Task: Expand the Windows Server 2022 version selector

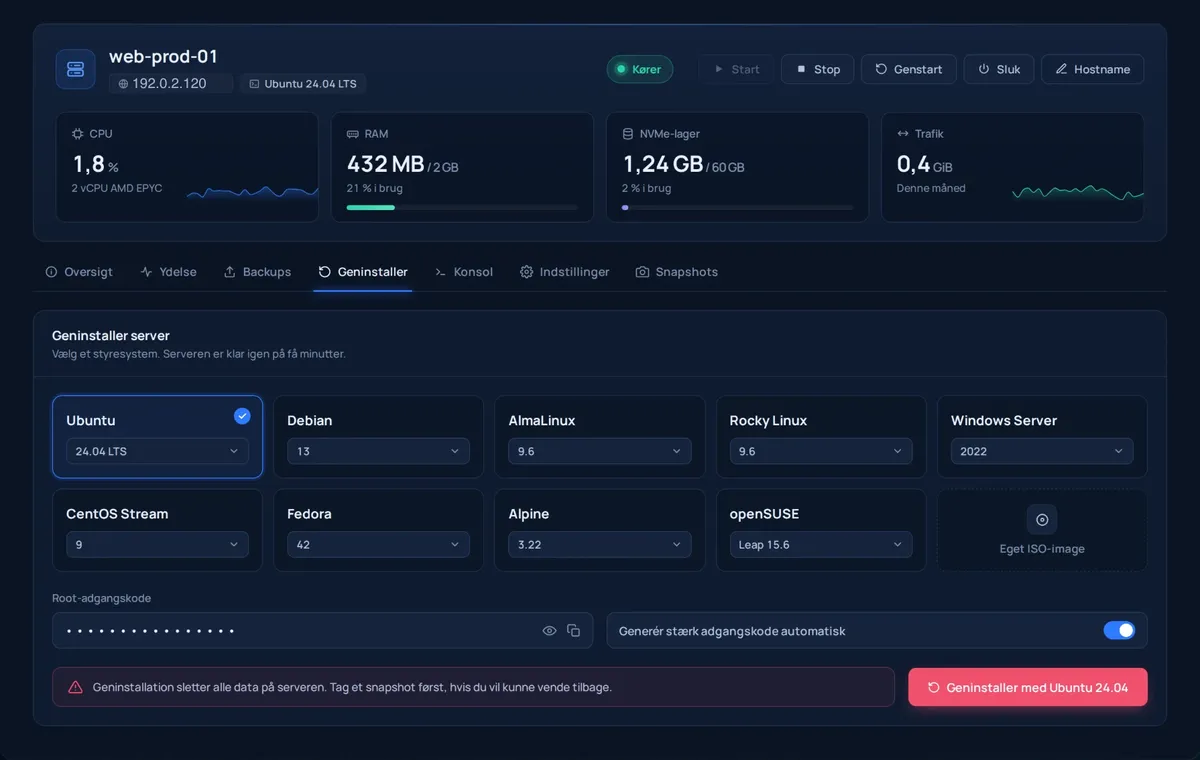Action: 1042,451
